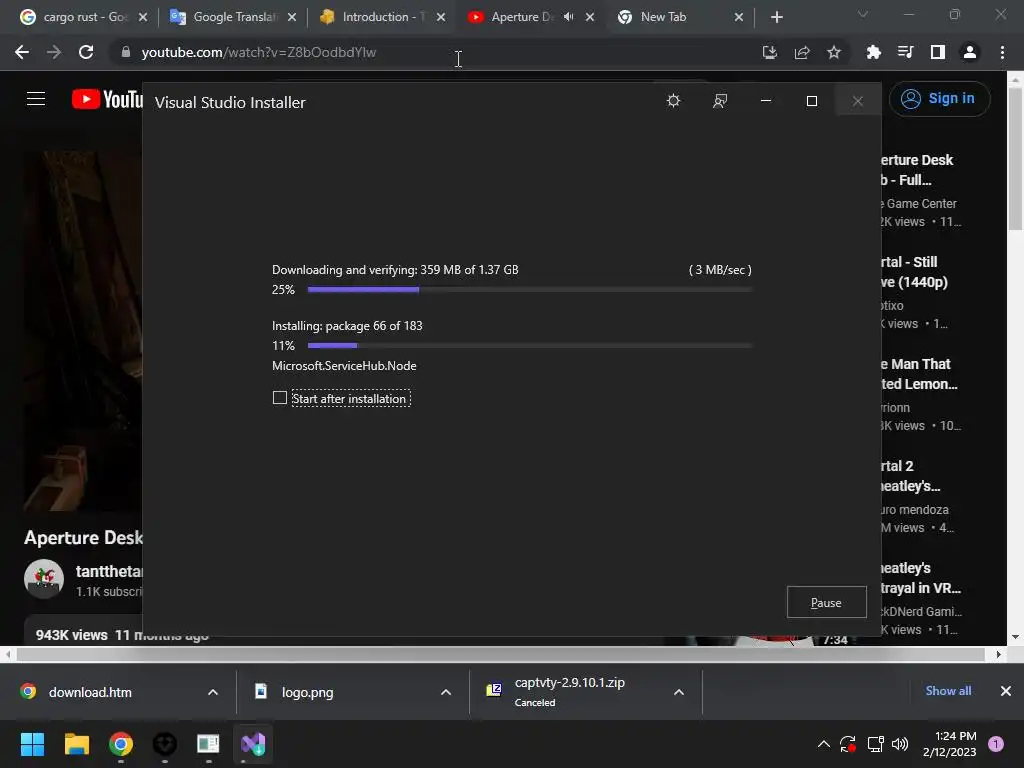Expand options for logo.png
This screenshot has width=1024, height=768.
click(446, 692)
